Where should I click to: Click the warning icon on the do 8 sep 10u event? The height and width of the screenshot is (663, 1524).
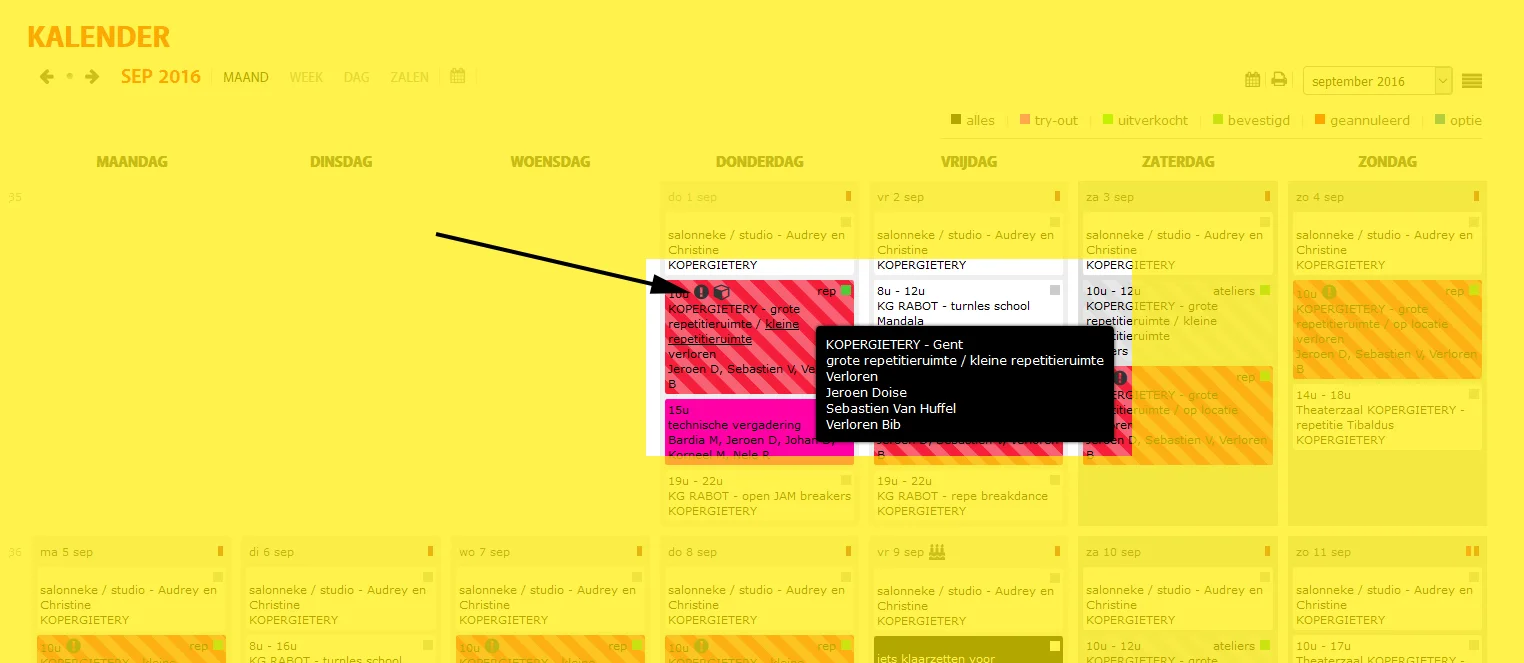tap(701, 646)
